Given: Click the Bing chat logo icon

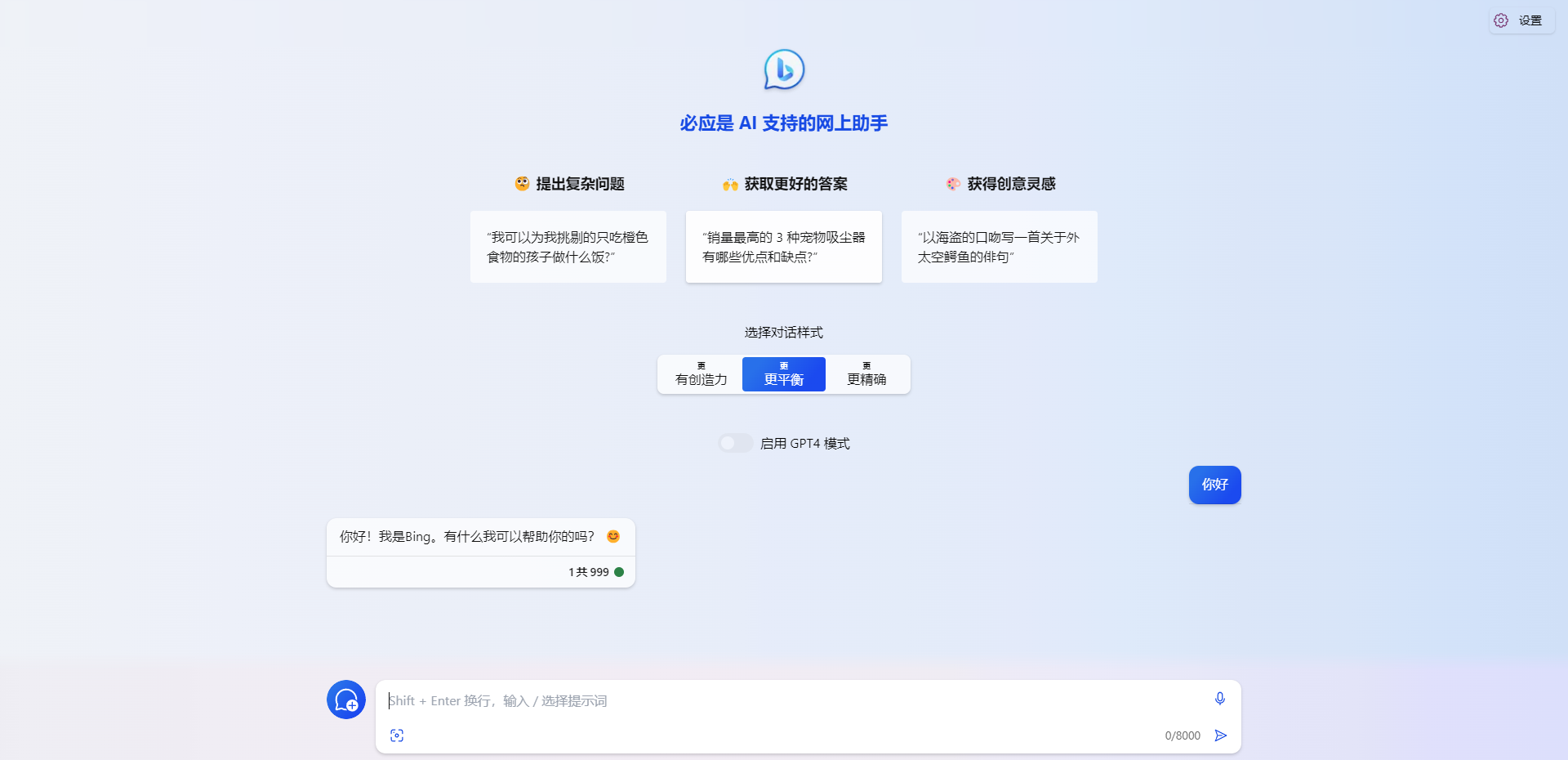Looking at the screenshot, I should point(784,69).
